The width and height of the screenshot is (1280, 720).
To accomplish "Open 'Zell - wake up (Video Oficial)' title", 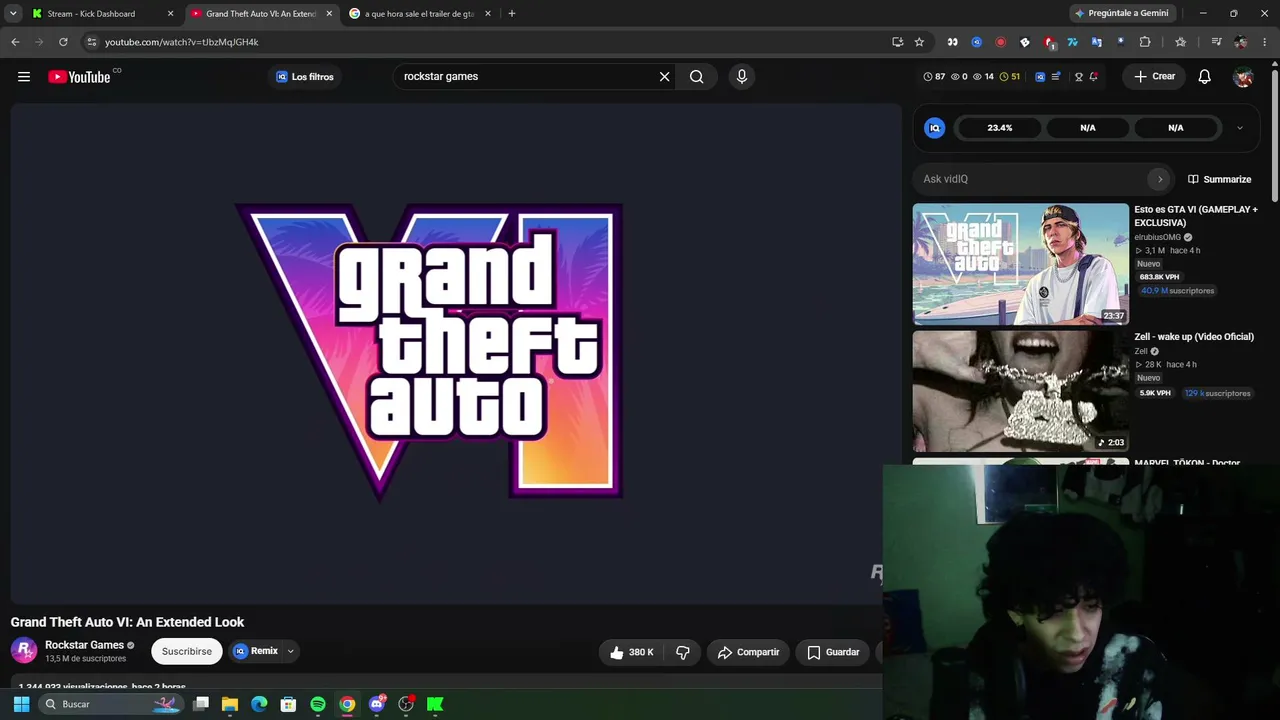I will tap(1194, 337).
